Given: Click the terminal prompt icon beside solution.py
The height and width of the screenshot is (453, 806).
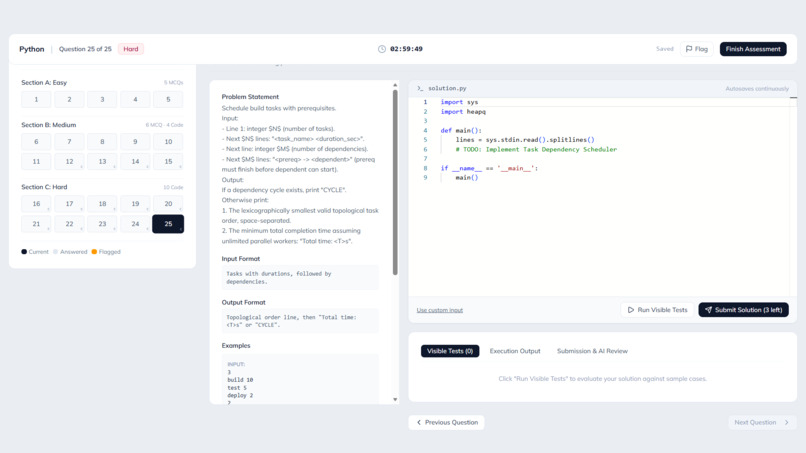Looking at the screenshot, I should [x=420, y=88].
